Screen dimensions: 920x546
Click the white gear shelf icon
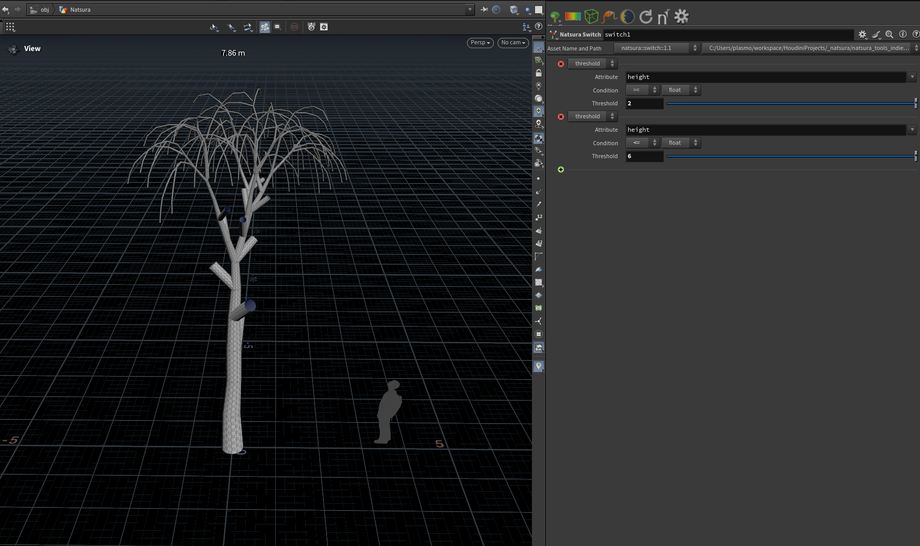click(682, 17)
